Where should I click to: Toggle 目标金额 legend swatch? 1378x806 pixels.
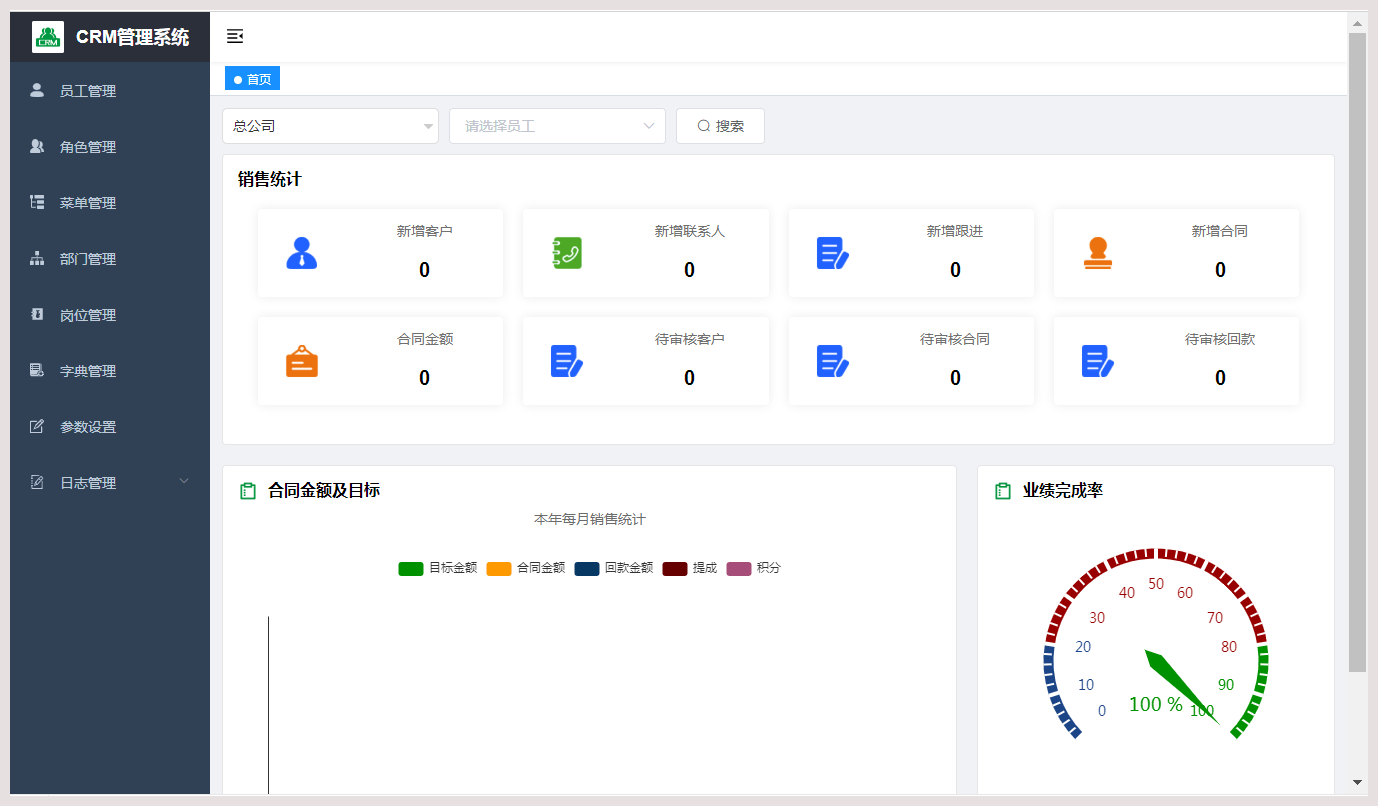411,568
